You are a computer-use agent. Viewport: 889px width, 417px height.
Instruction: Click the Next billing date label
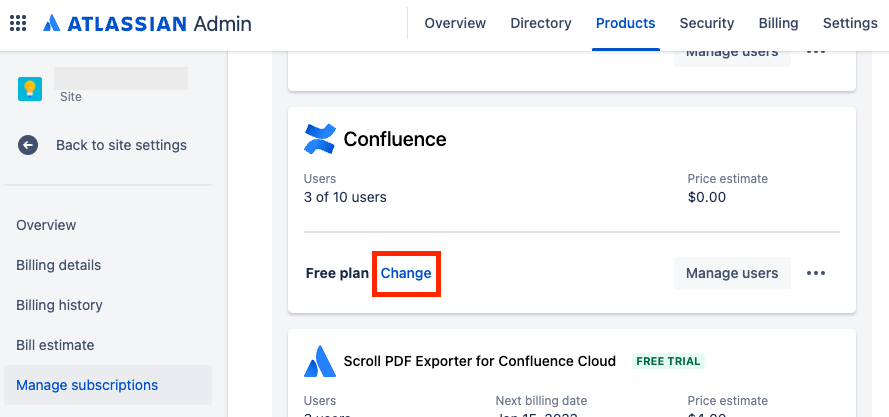[x=541, y=401]
